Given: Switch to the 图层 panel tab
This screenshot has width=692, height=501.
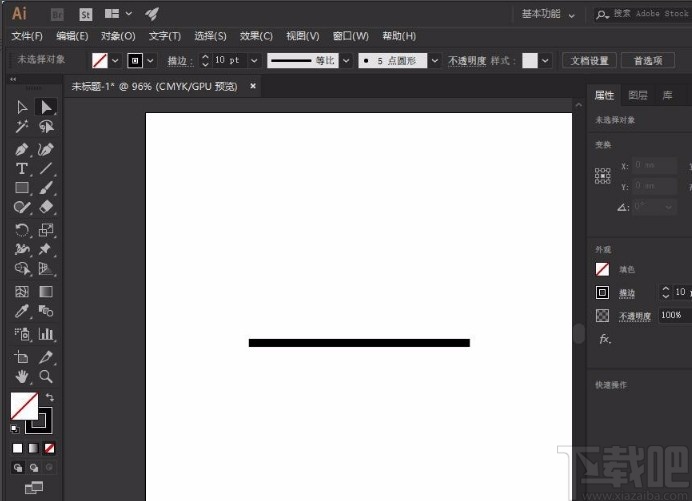Looking at the screenshot, I should click(638, 95).
